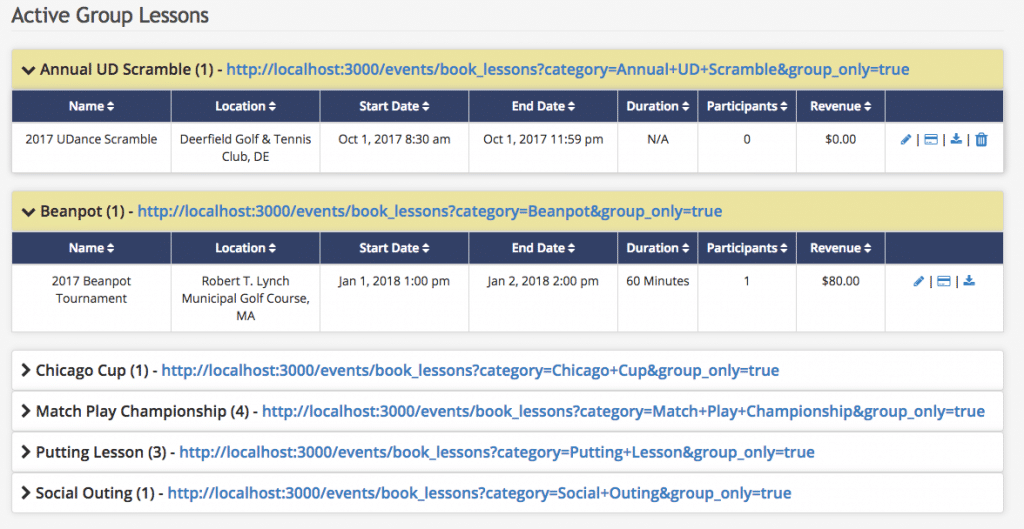Sort Annual UD Scramble table by Start Date
This screenshot has height=529, width=1024.
coord(394,106)
